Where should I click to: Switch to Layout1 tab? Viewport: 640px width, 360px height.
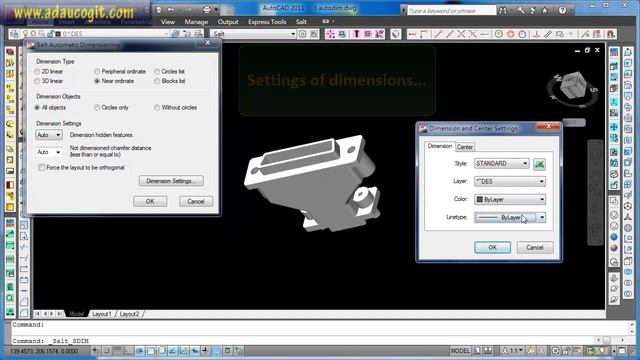[x=101, y=314]
